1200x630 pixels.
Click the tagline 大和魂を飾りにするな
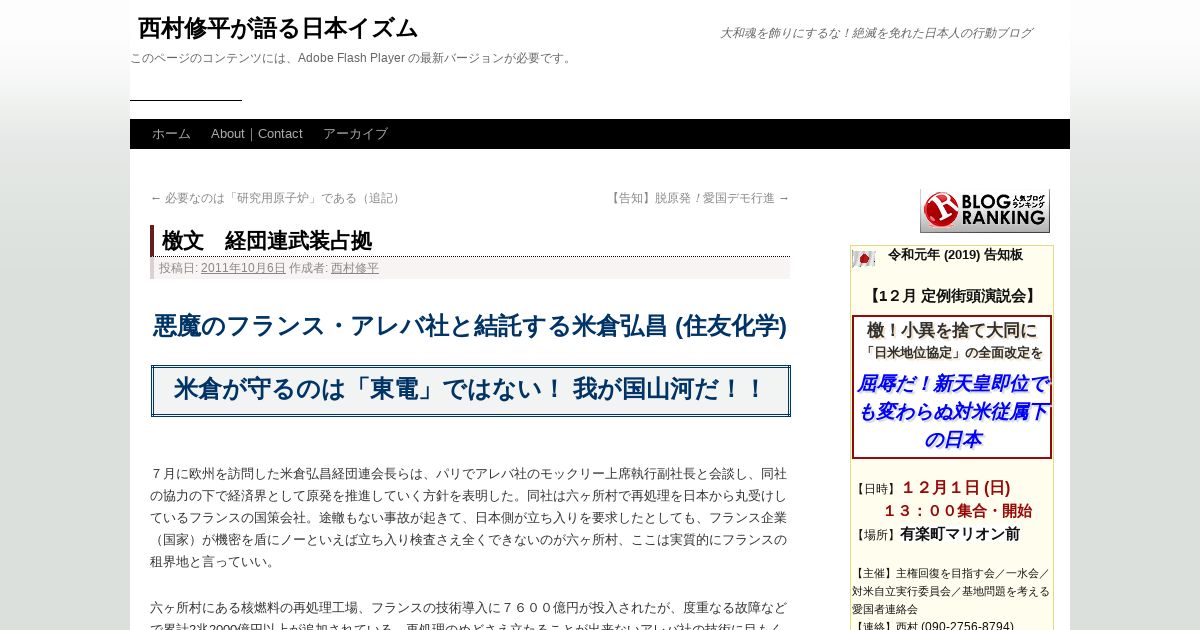pyautogui.click(x=876, y=33)
